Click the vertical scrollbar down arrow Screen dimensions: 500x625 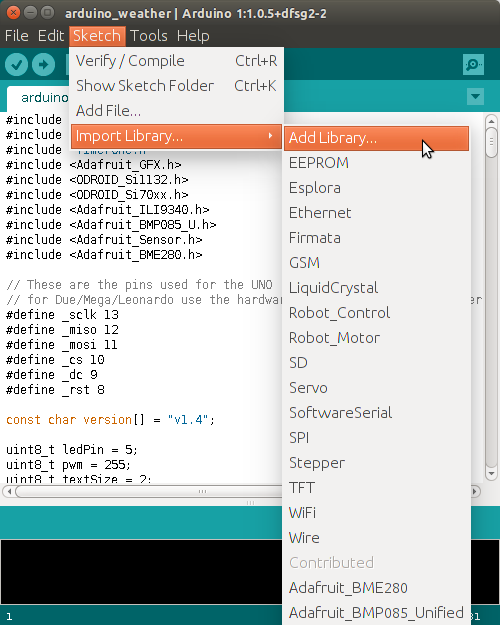(x=491, y=474)
